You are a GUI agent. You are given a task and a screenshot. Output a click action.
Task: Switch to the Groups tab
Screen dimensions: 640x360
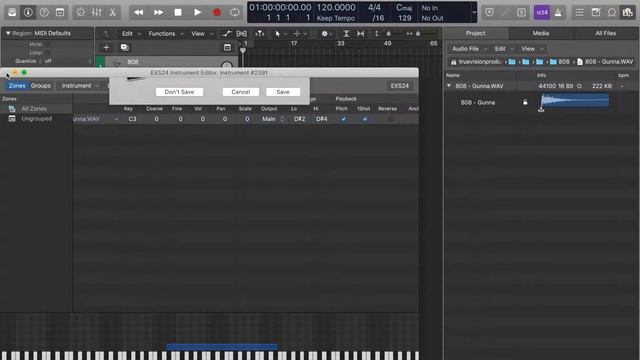(x=41, y=86)
